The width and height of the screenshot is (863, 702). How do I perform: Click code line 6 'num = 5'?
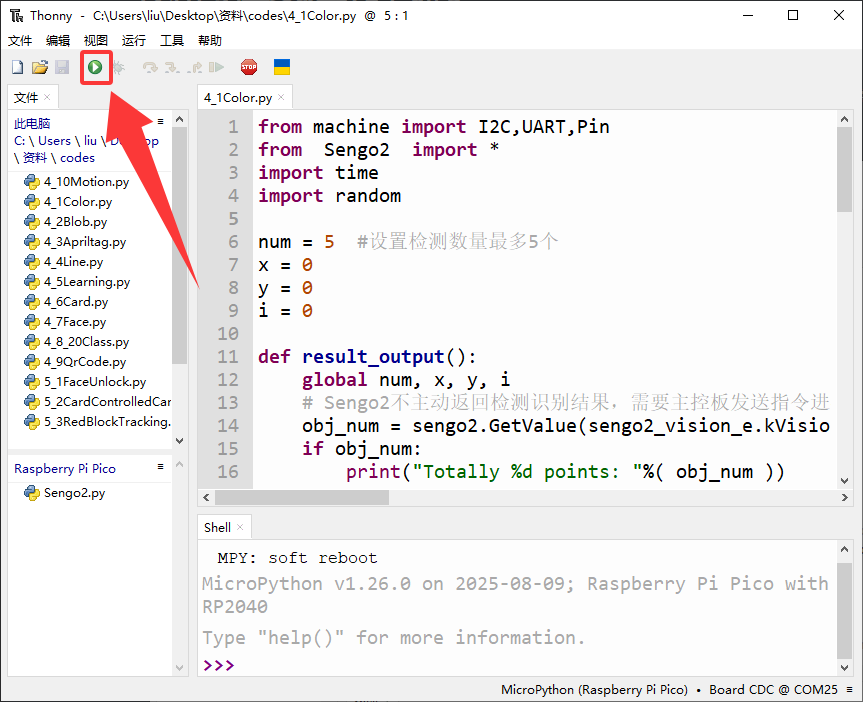click(296, 242)
